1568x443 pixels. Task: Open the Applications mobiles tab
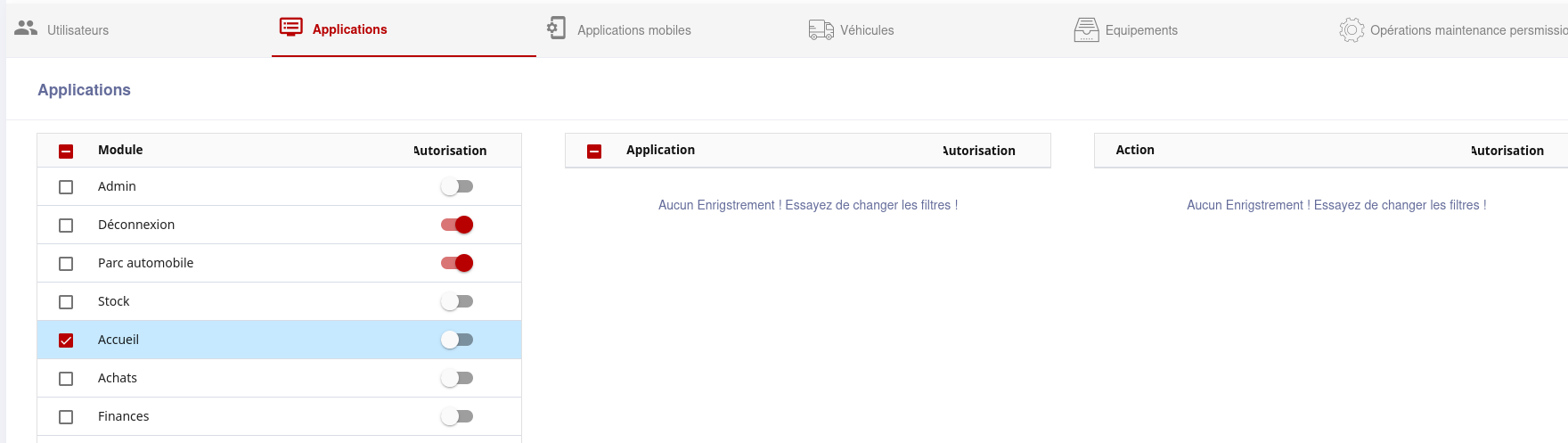tap(633, 30)
